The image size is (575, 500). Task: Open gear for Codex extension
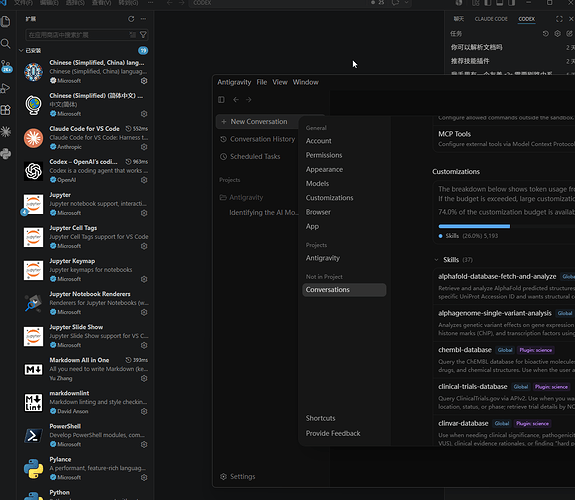click(x=144, y=180)
